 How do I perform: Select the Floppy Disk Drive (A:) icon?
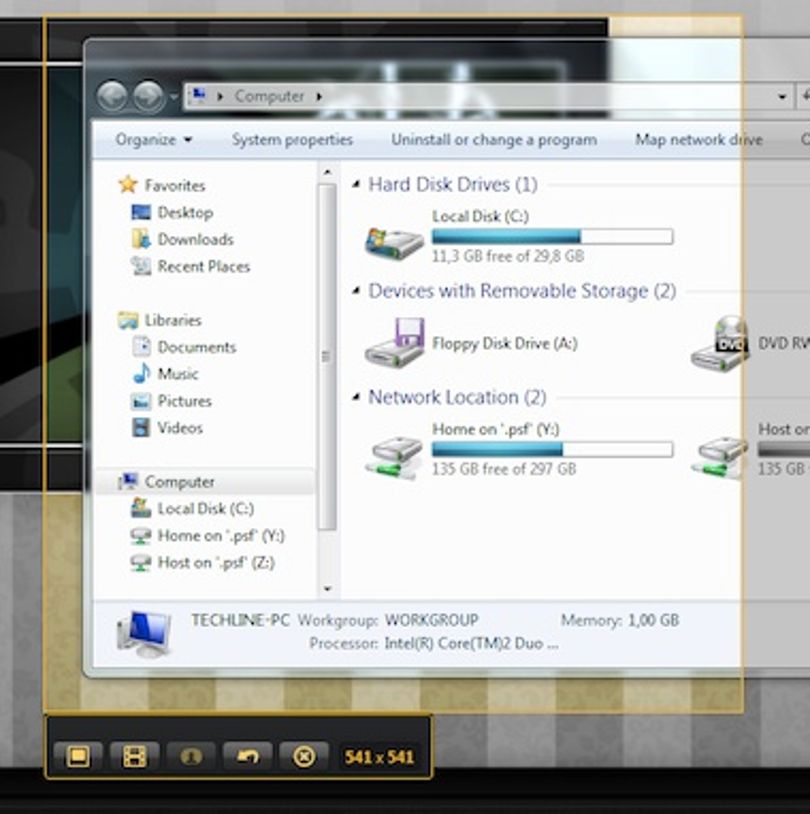(395, 343)
